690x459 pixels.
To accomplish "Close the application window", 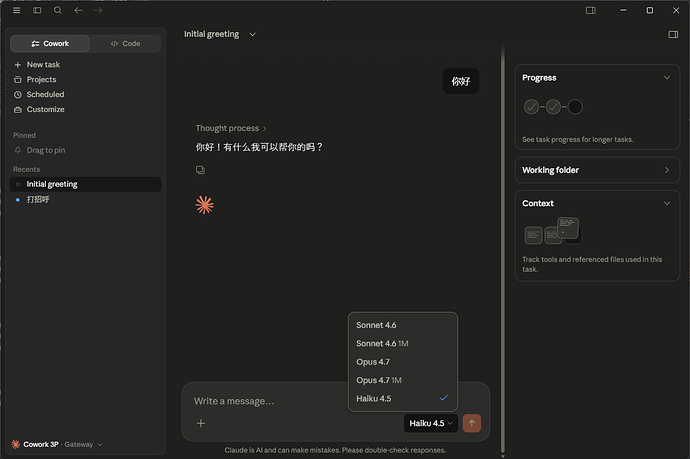I will pos(676,10).
